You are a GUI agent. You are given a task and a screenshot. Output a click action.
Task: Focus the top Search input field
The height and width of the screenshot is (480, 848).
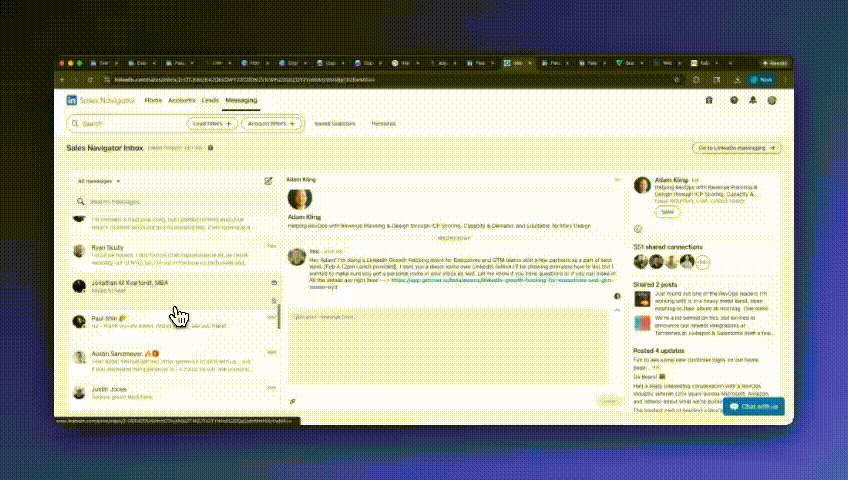(130, 124)
